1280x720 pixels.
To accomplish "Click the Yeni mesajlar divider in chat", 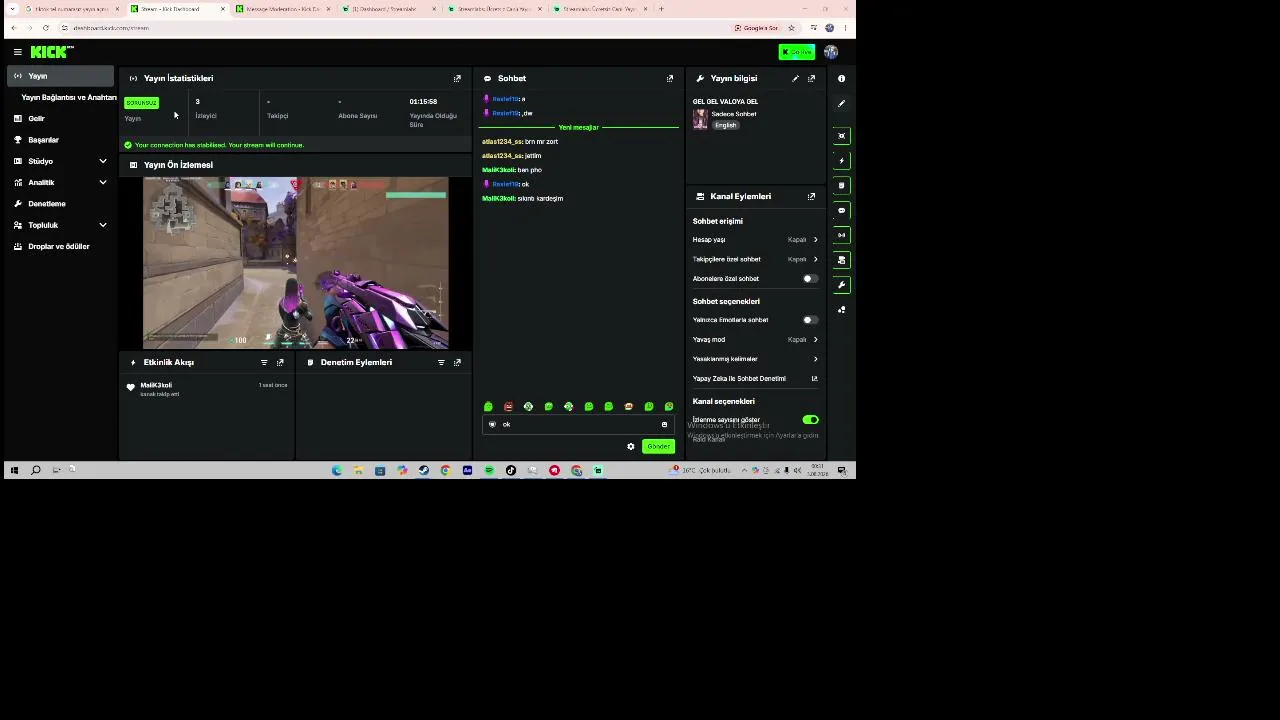I will (579, 128).
